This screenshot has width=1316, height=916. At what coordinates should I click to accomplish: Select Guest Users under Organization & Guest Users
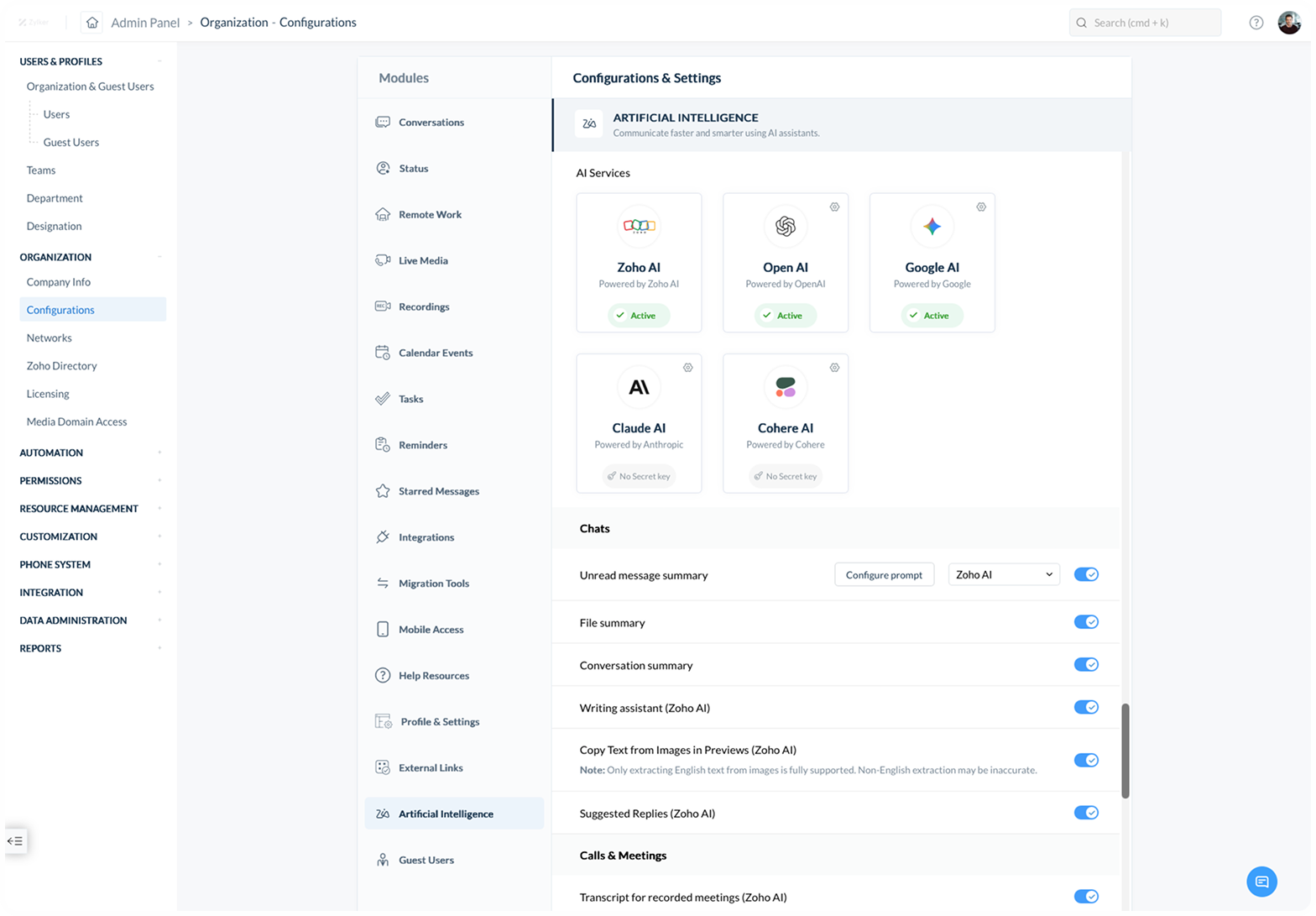71,142
